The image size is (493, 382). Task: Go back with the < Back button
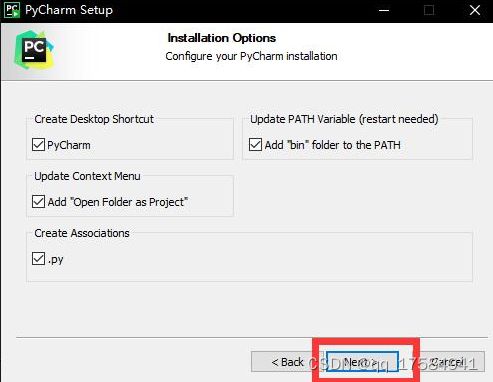(287, 362)
